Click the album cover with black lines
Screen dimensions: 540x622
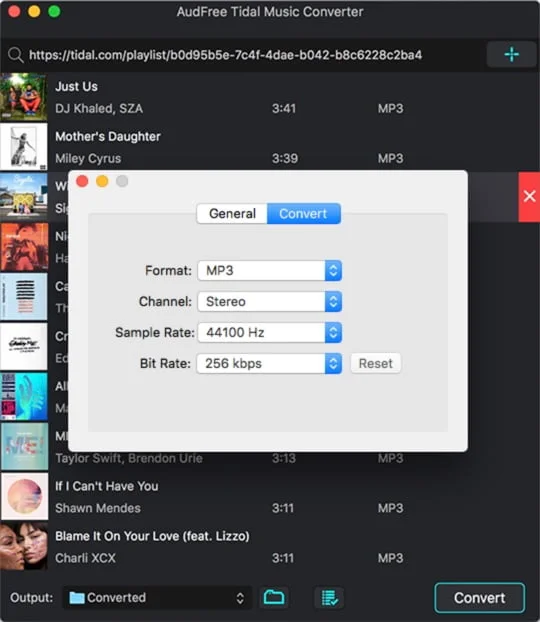click(x=24, y=297)
